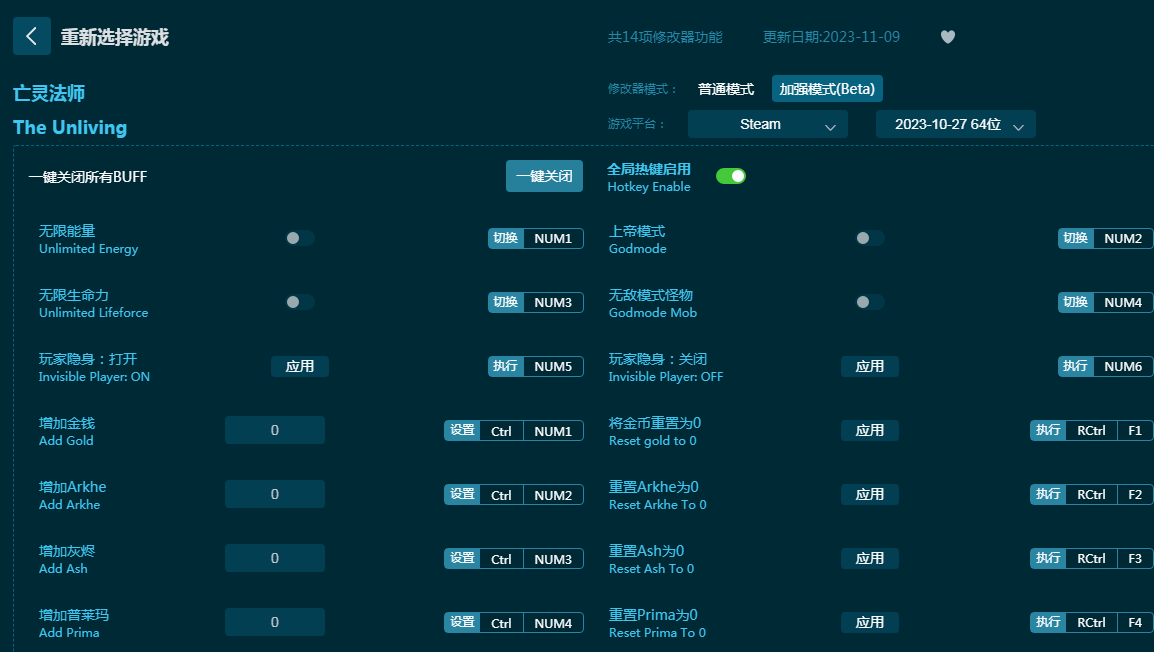The width and height of the screenshot is (1154, 652).
Task: Click 设置 hotkey button for Add Gold
Action: [x=462, y=430]
